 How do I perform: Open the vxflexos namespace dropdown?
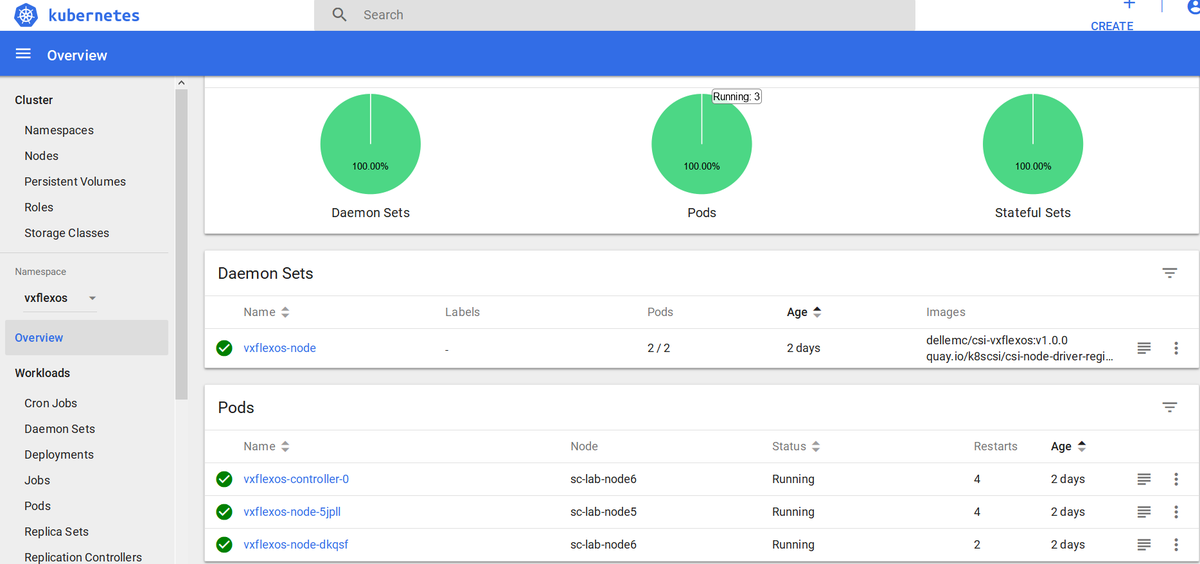tap(60, 298)
